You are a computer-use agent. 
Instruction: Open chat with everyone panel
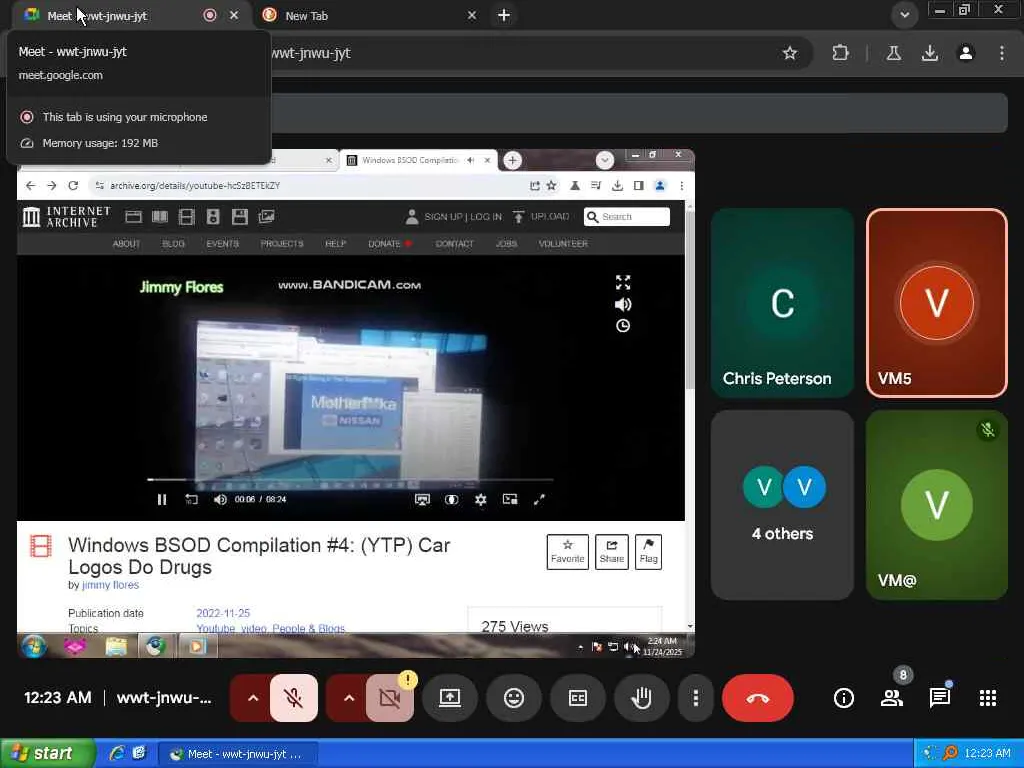tap(940, 698)
